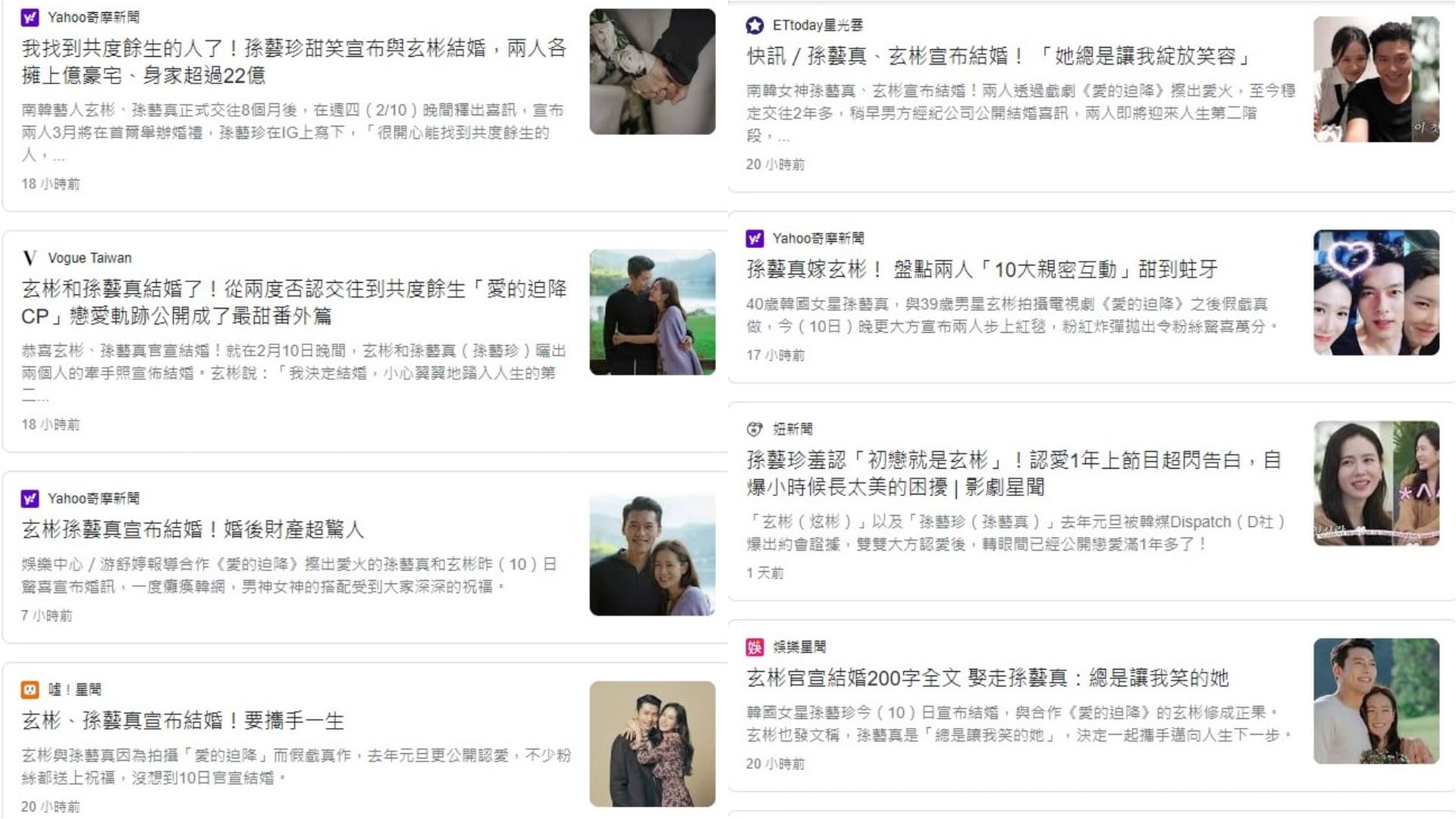Click the orange 噓!星聞 source icon

tap(30, 689)
